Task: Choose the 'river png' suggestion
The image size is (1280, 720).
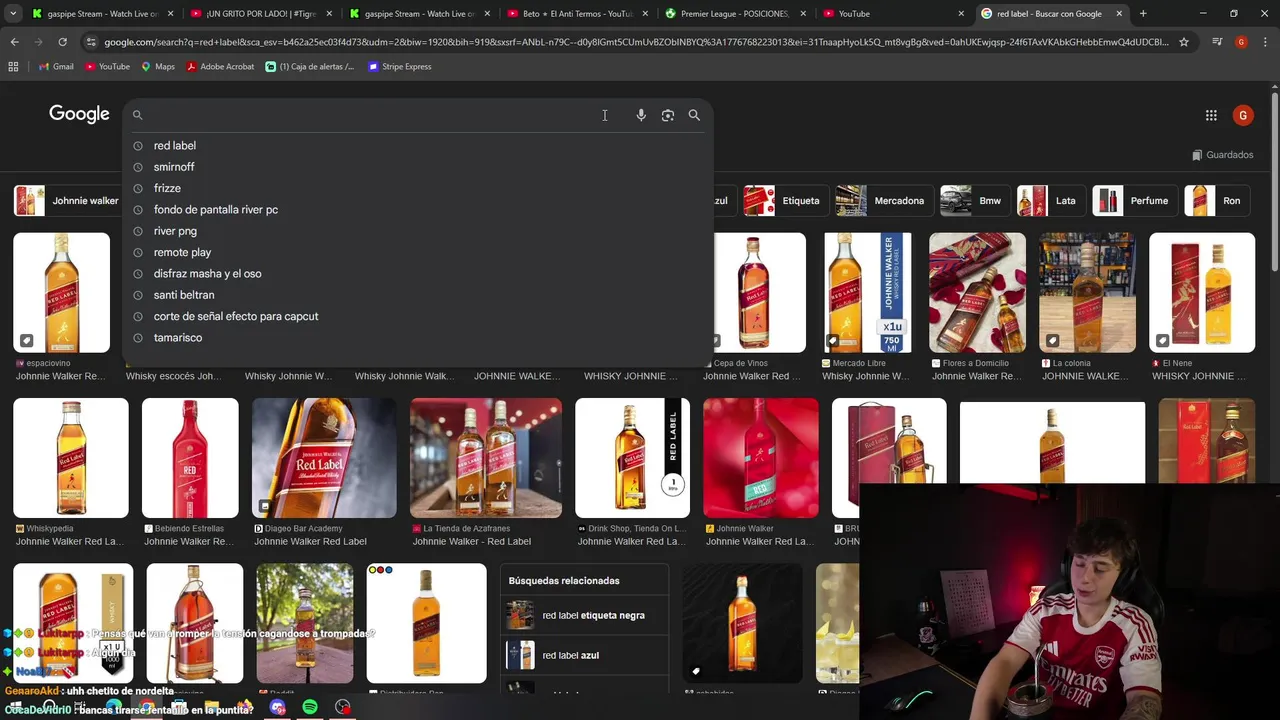Action: (x=418, y=231)
